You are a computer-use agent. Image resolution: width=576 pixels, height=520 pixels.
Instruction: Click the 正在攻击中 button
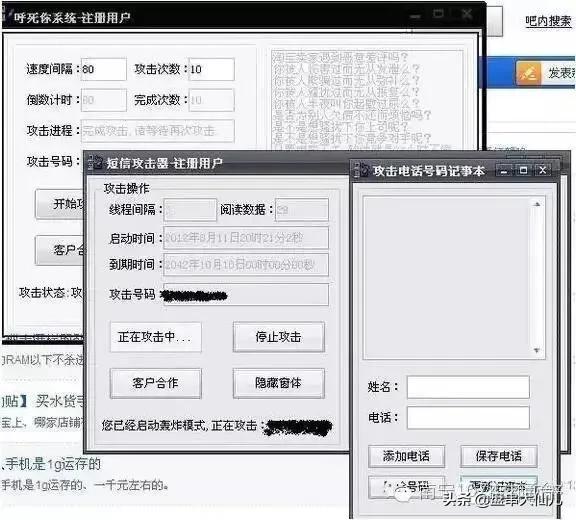156,337
